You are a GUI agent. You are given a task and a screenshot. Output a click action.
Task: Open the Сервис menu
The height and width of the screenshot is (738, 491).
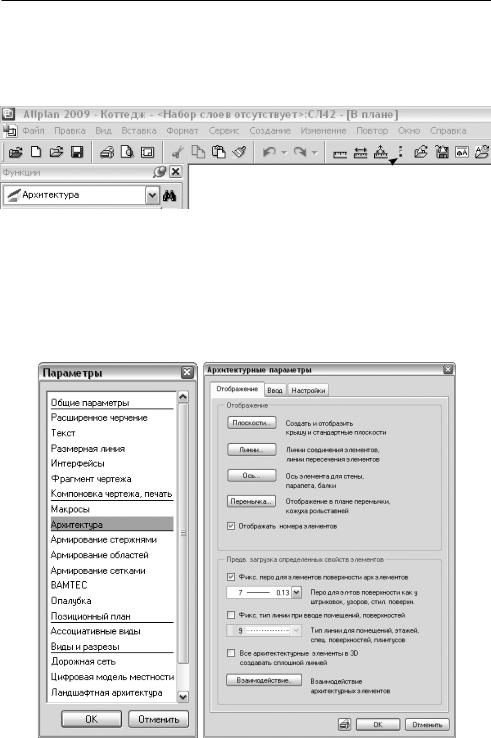(224, 130)
